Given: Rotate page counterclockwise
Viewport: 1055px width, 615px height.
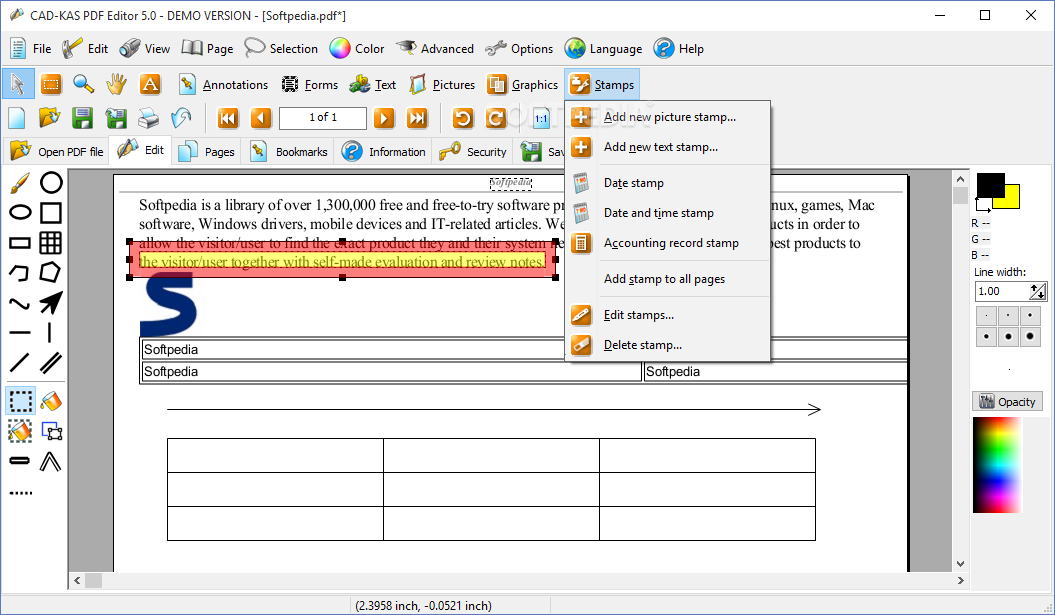Looking at the screenshot, I should 462,118.
